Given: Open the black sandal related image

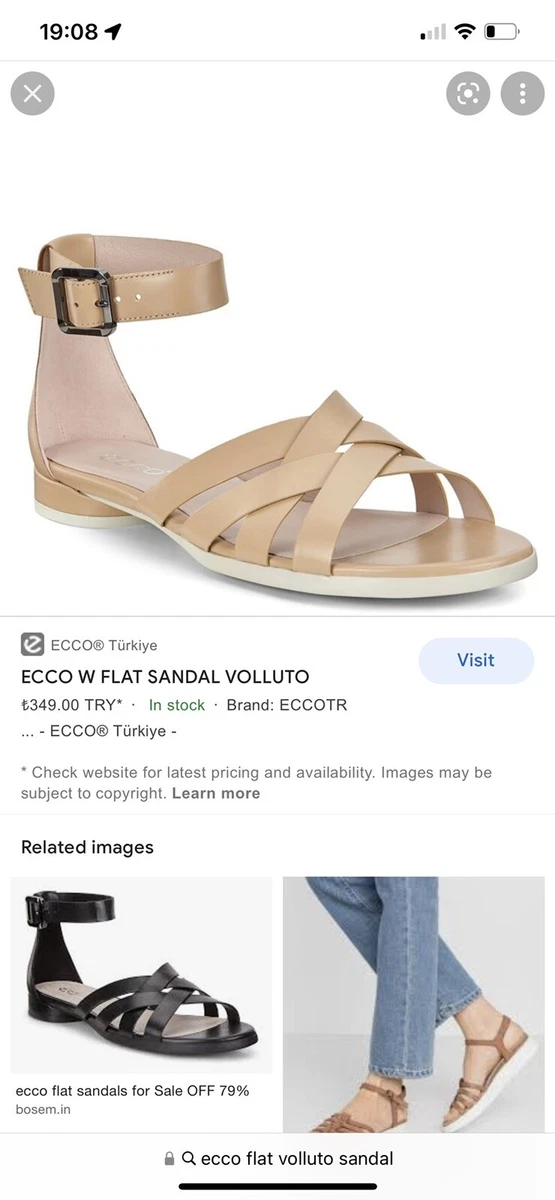Looking at the screenshot, I should tap(141, 975).
